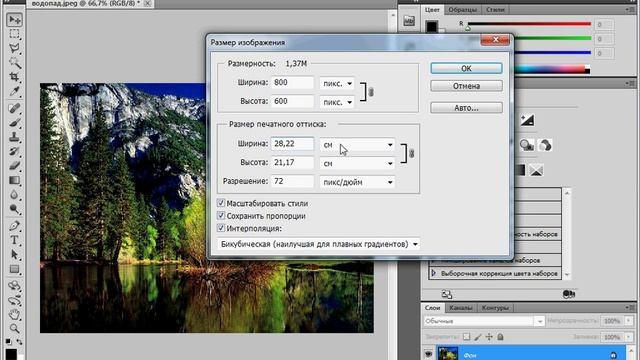Select the Horizontal Type tool

click(14, 240)
